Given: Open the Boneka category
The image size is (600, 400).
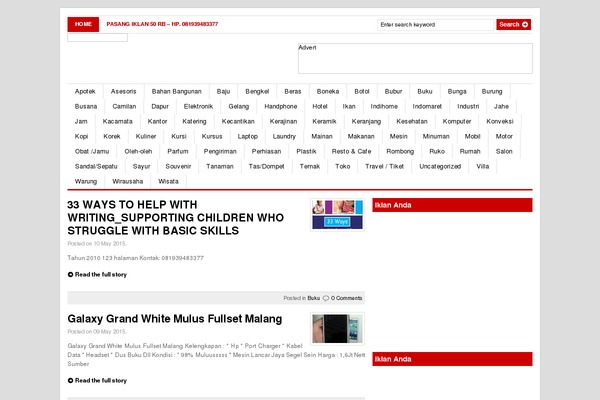Looking at the screenshot, I should [328, 91].
